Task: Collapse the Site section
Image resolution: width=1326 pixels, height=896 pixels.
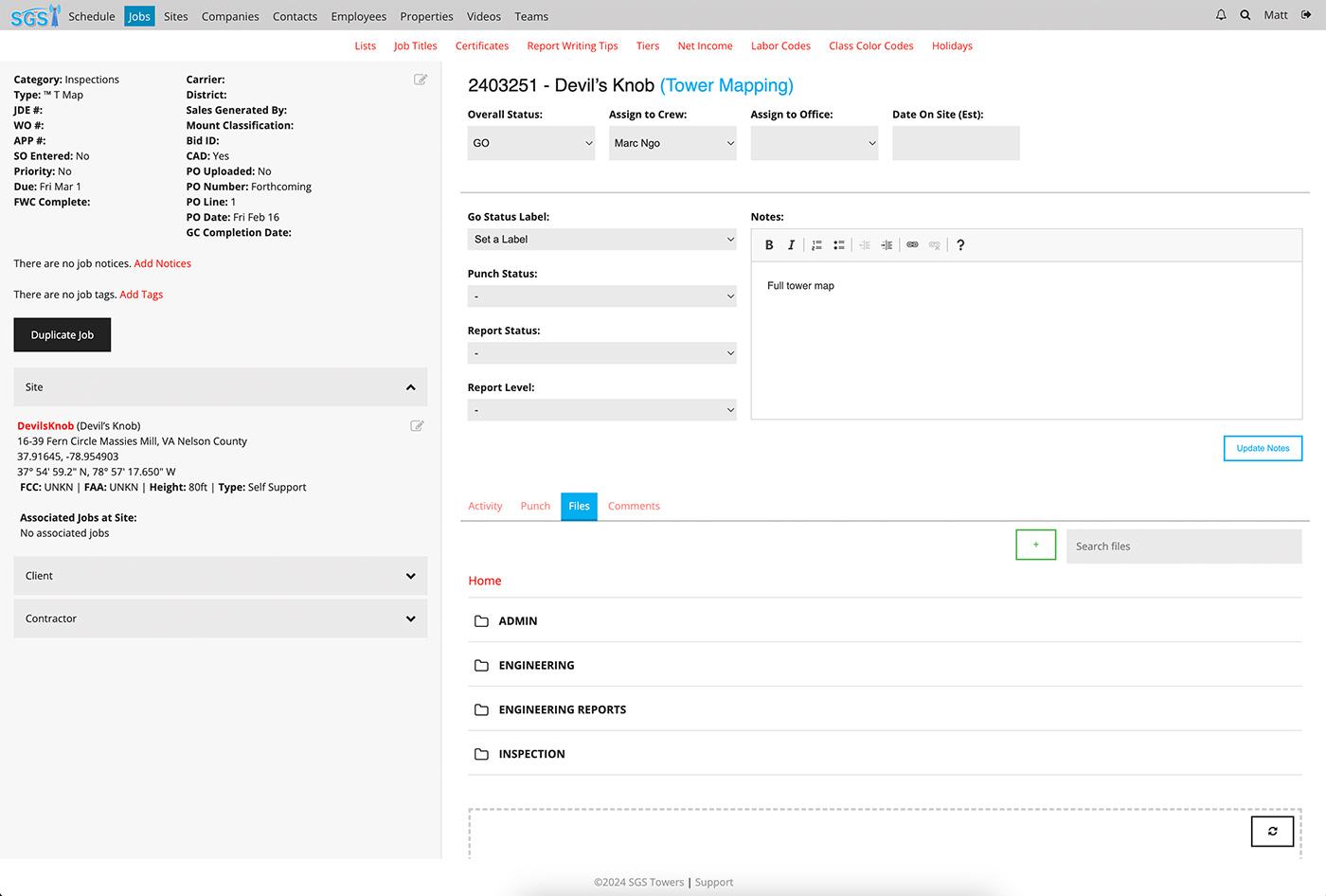Action: point(410,387)
